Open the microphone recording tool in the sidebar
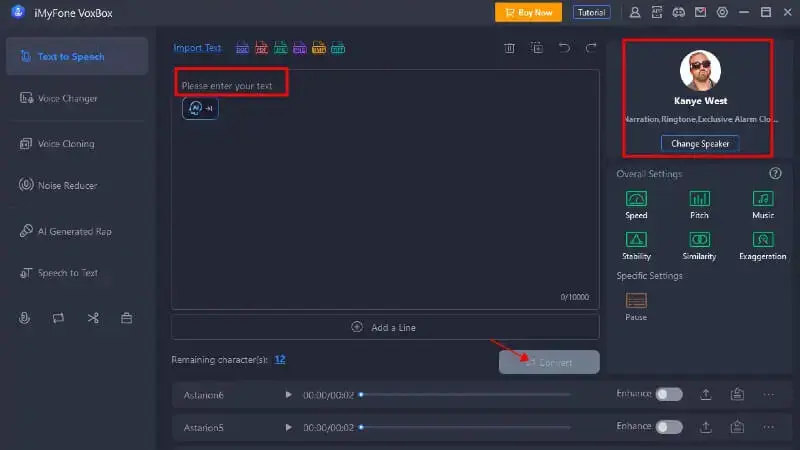The image size is (800, 450). click(24, 318)
